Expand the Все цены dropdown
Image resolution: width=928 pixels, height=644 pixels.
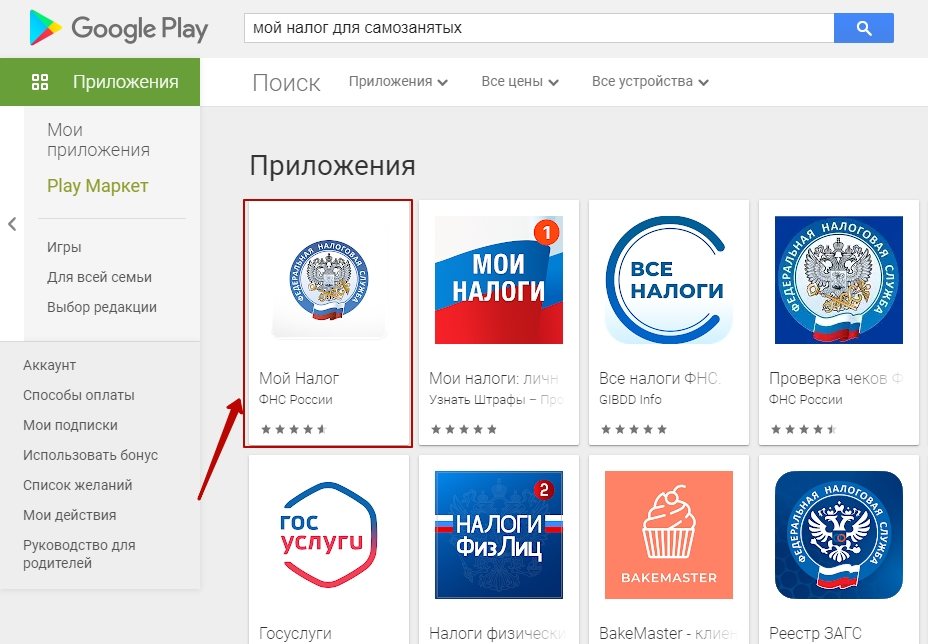[x=520, y=82]
